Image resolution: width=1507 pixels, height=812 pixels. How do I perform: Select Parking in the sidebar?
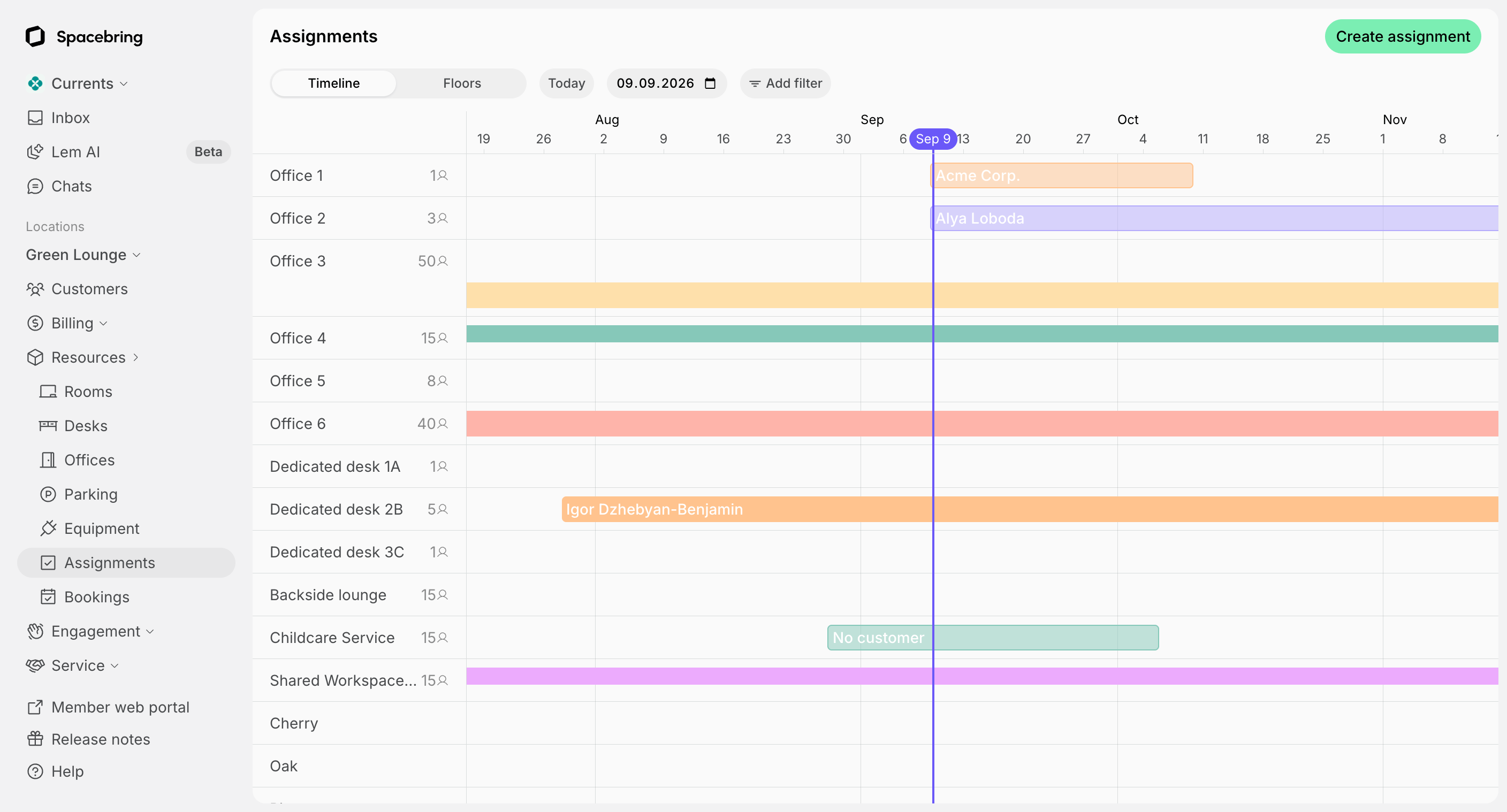tap(90, 495)
